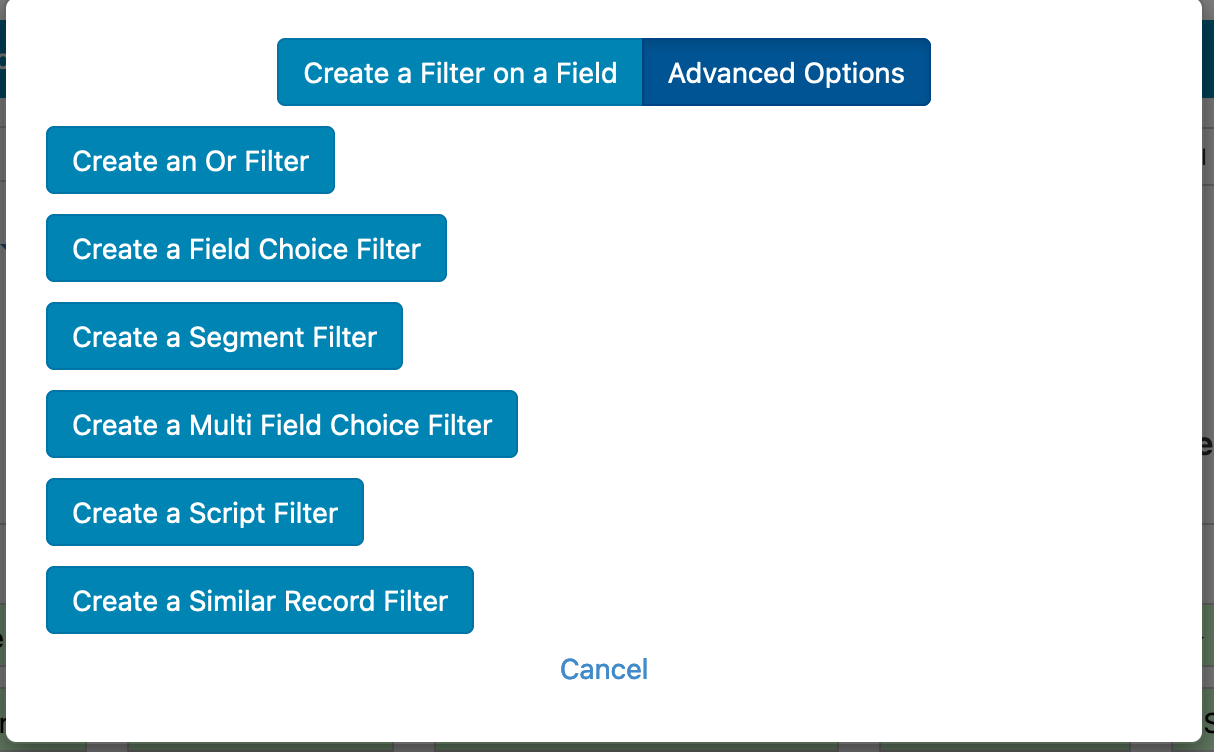Cancel out of the filter dialog

pyautogui.click(x=603, y=669)
